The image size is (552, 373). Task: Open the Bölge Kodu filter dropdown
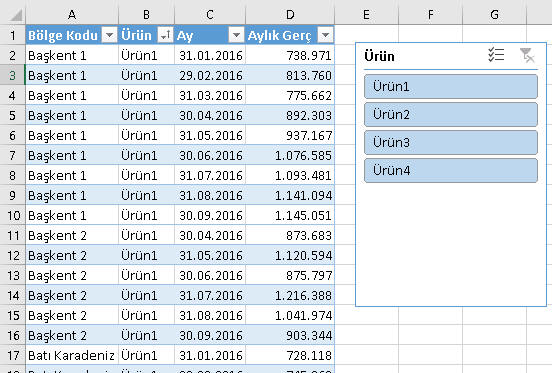(x=109, y=35)
